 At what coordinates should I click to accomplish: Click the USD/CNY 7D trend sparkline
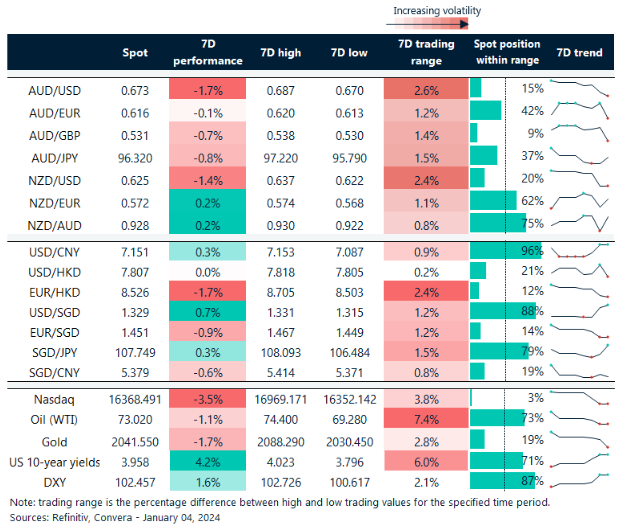click(579, 249)
